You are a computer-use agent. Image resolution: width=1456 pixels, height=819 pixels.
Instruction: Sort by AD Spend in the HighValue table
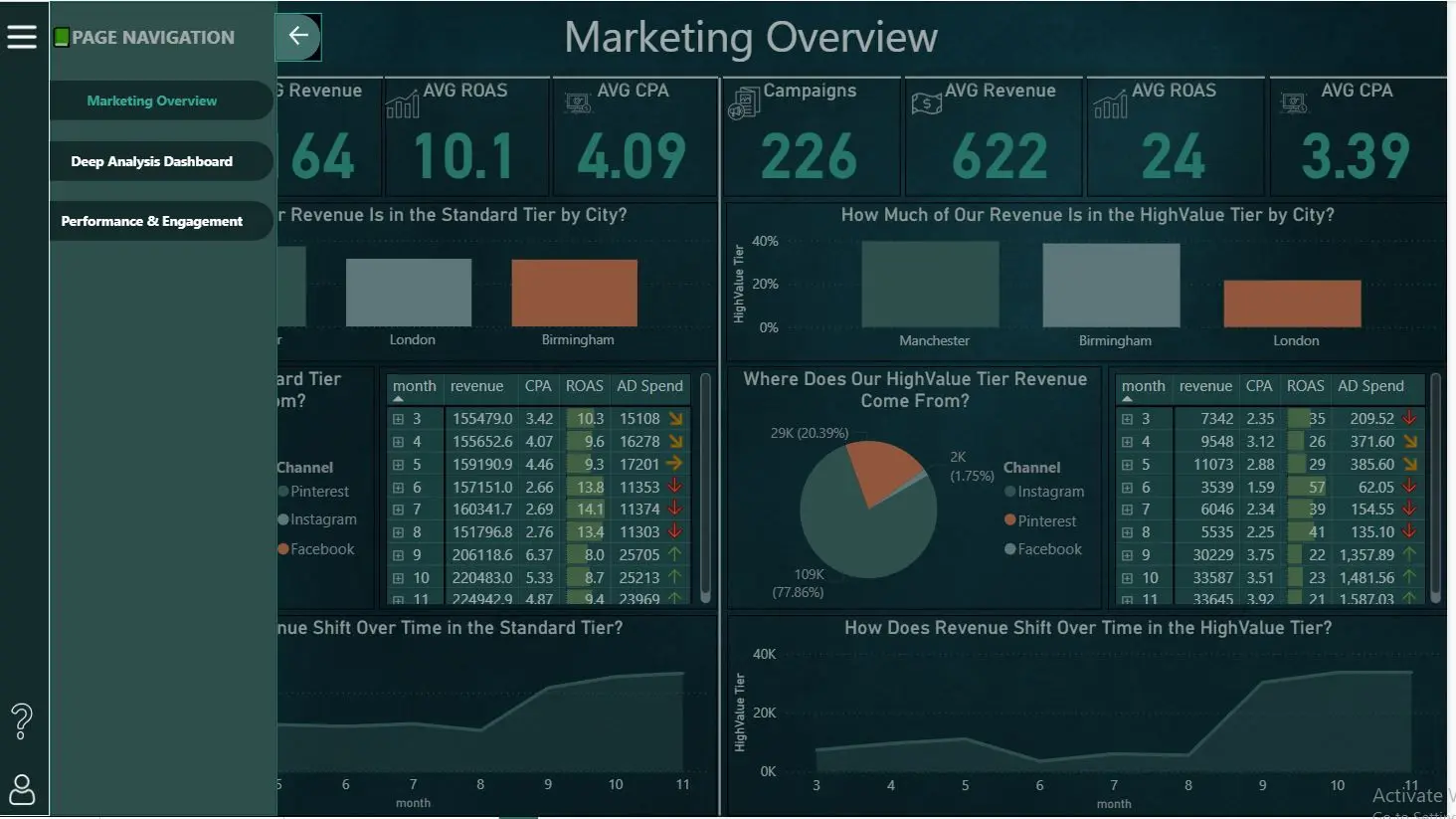tap(1370, 386)
